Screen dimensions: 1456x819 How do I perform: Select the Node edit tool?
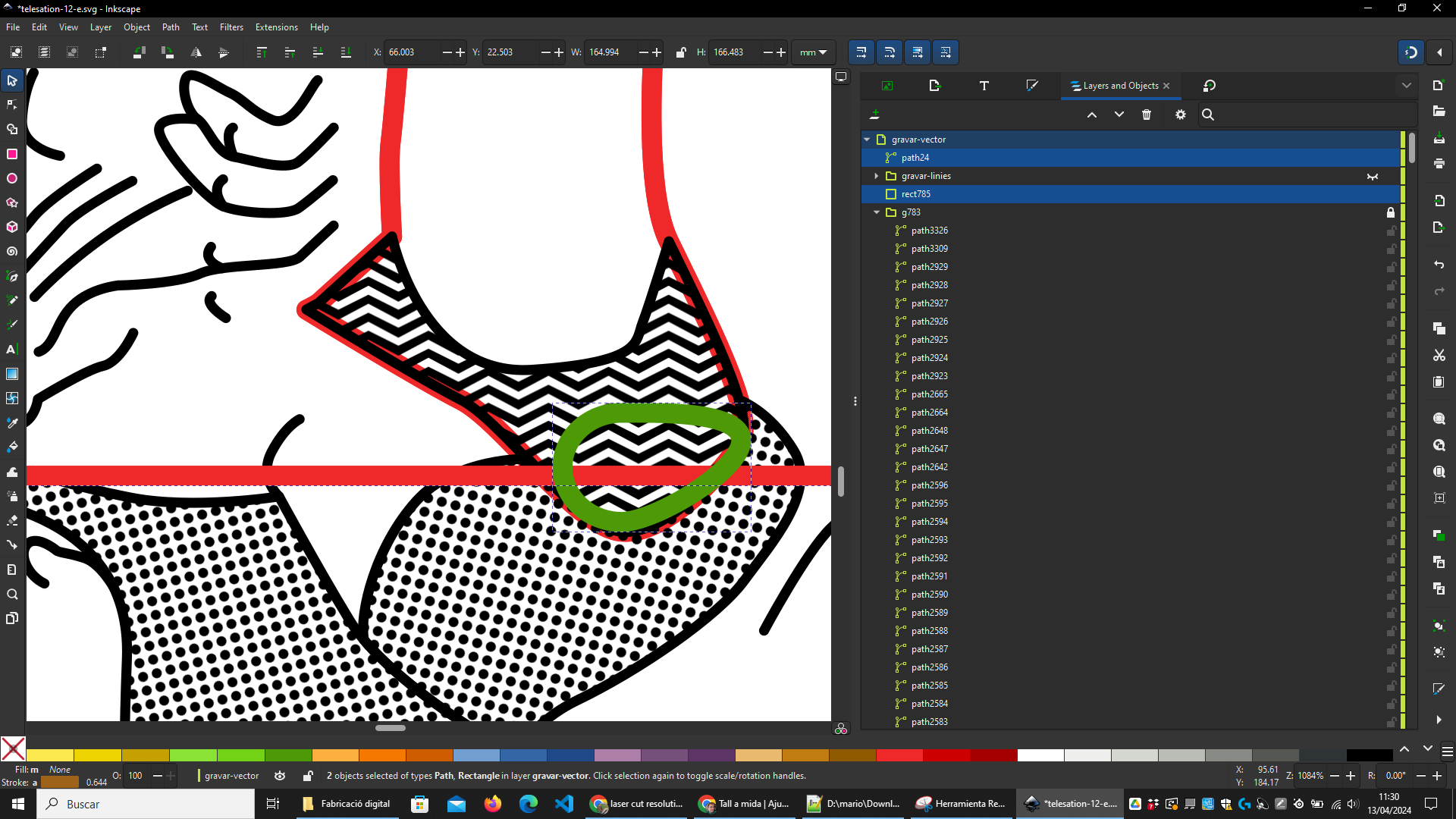[x=12, y=105]
